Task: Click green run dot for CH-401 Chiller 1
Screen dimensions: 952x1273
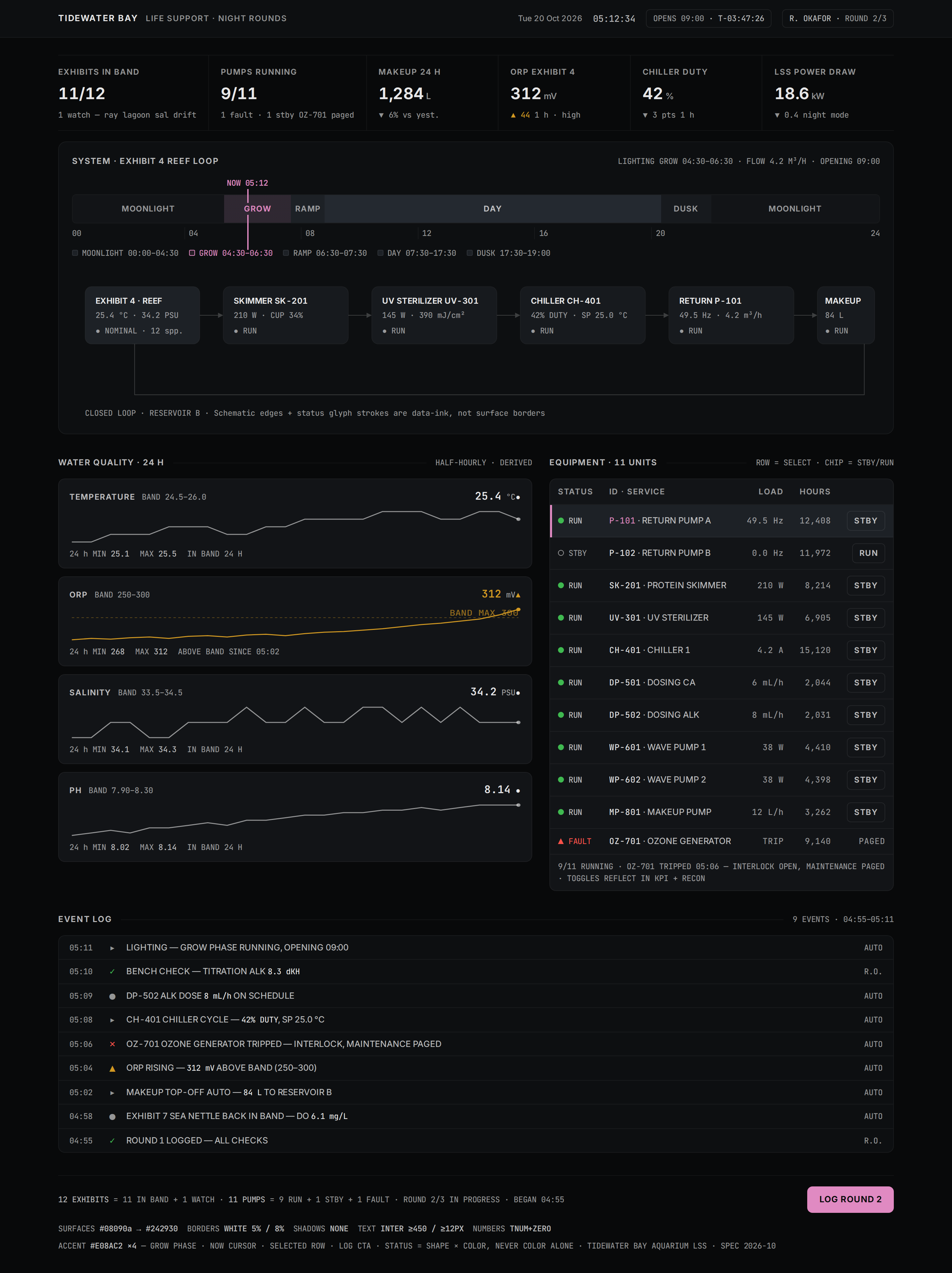Action: (561, 650)
